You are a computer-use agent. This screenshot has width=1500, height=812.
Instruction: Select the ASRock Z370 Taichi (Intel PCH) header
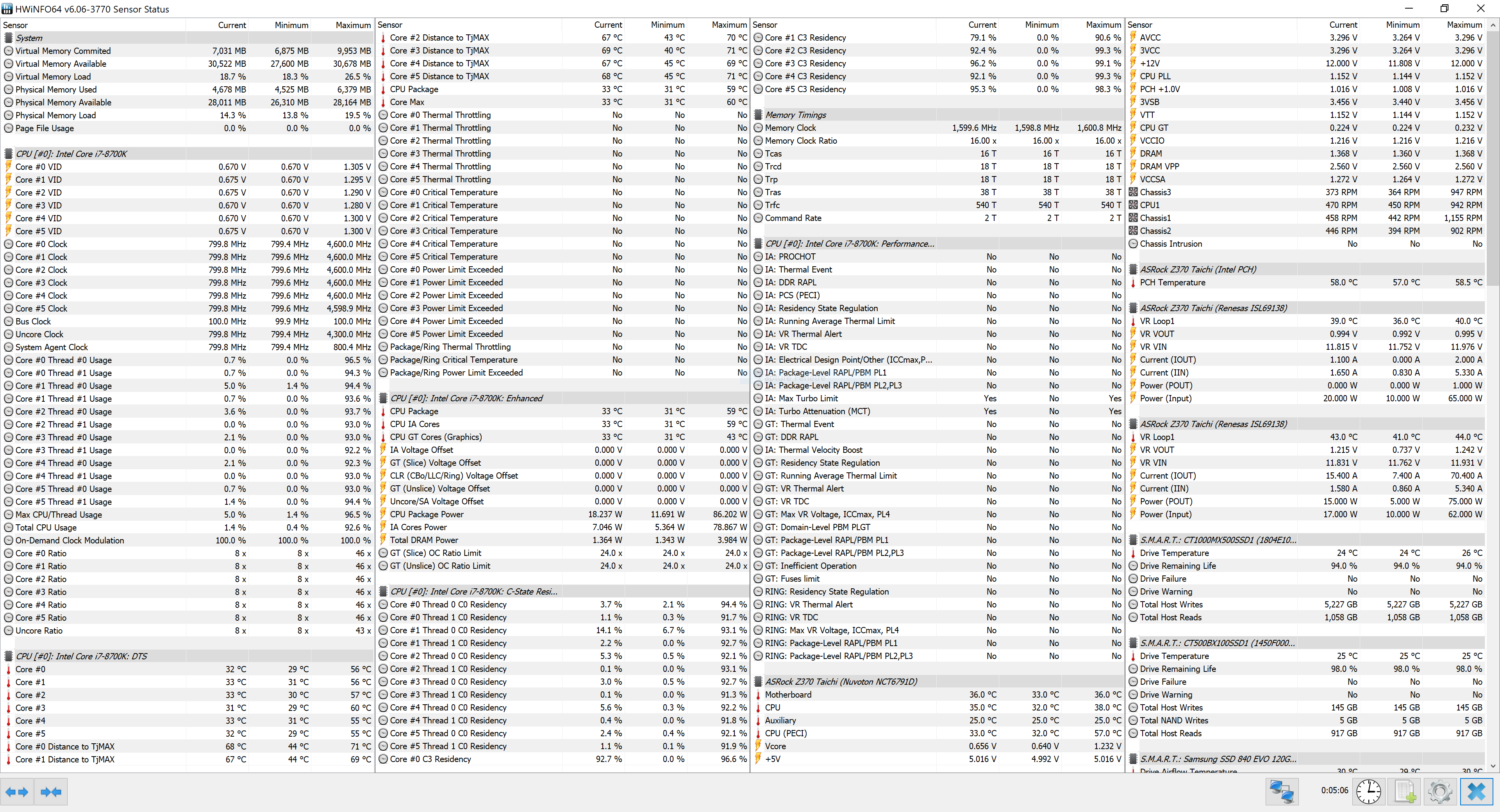[x=1198, y=269]
